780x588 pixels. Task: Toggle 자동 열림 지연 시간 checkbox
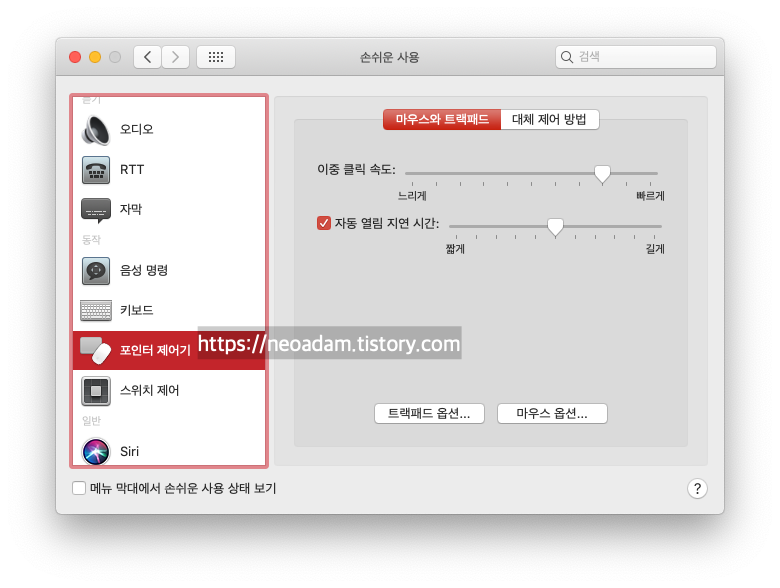(x=323, y=223)
